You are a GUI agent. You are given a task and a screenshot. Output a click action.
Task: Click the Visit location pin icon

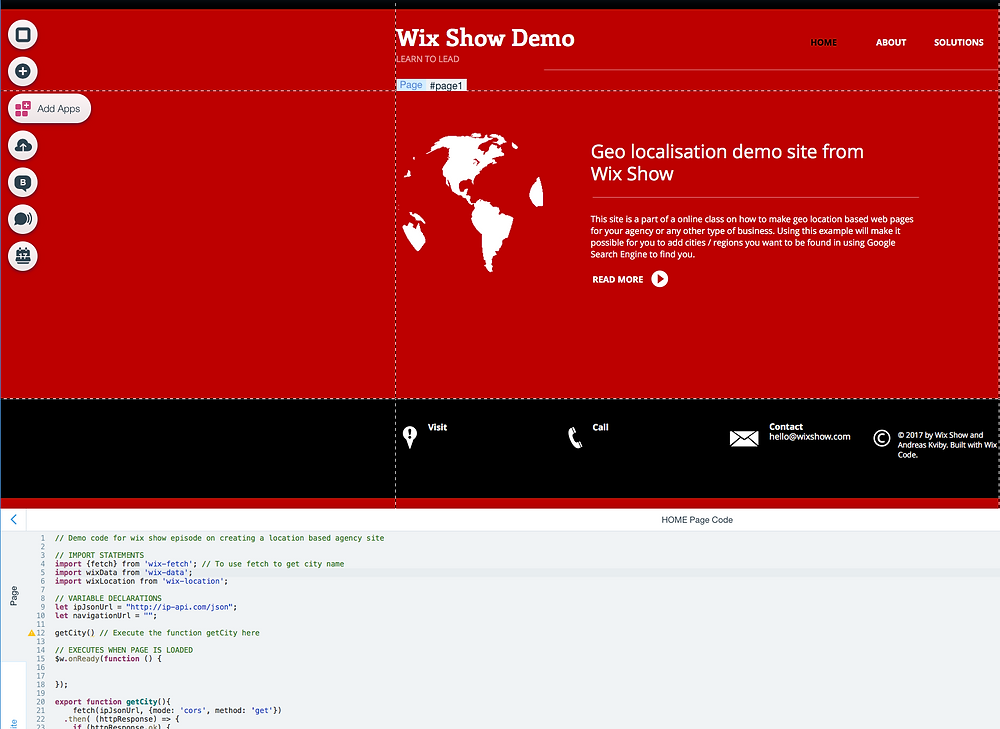pyautogui.click(x=410, y=437)
